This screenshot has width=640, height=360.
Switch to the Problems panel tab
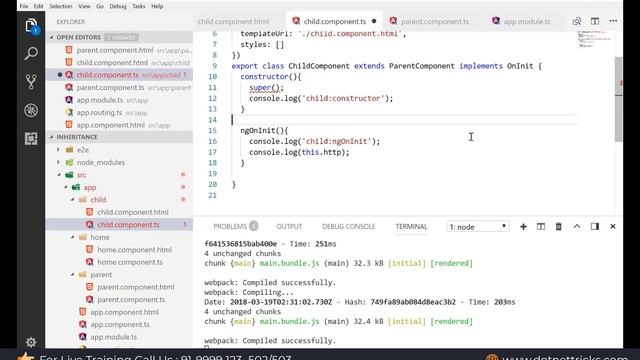tap(236, 227)
